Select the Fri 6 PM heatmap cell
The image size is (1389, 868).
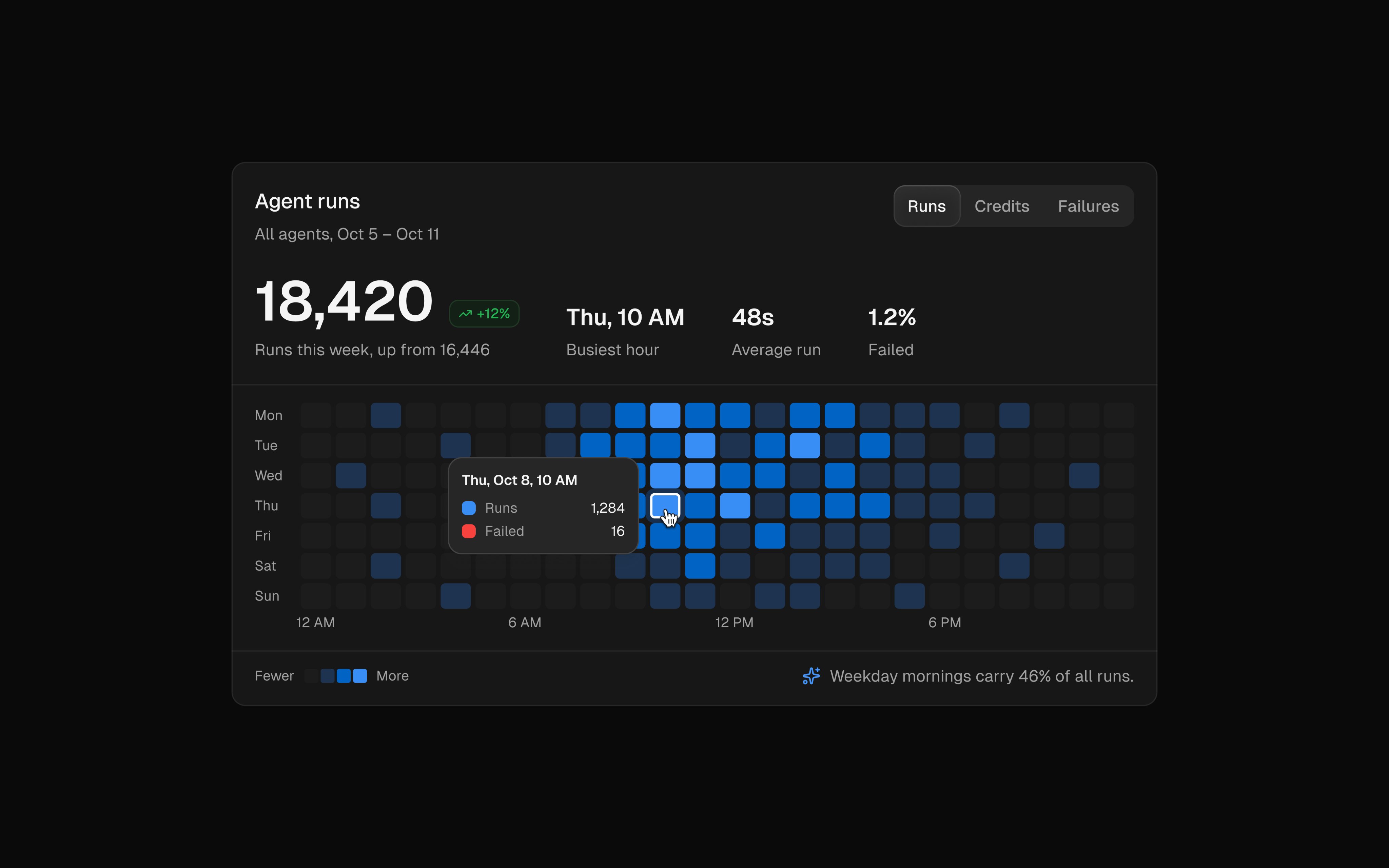point(944,536)
